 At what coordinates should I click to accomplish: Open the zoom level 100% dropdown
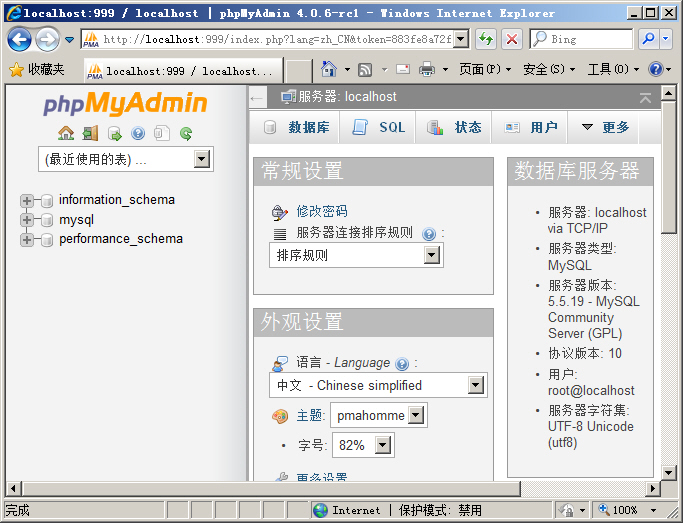click(653, 510)
